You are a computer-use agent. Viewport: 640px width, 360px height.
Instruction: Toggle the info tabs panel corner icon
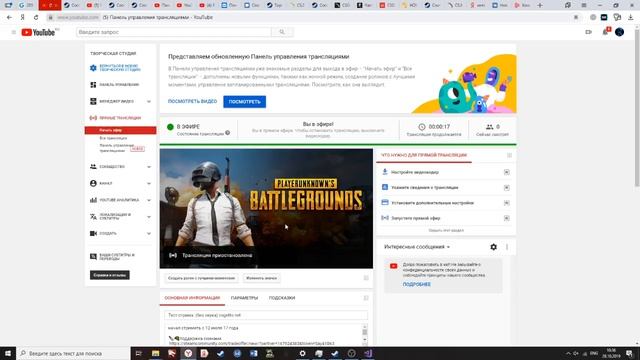(x=366, y=298)
